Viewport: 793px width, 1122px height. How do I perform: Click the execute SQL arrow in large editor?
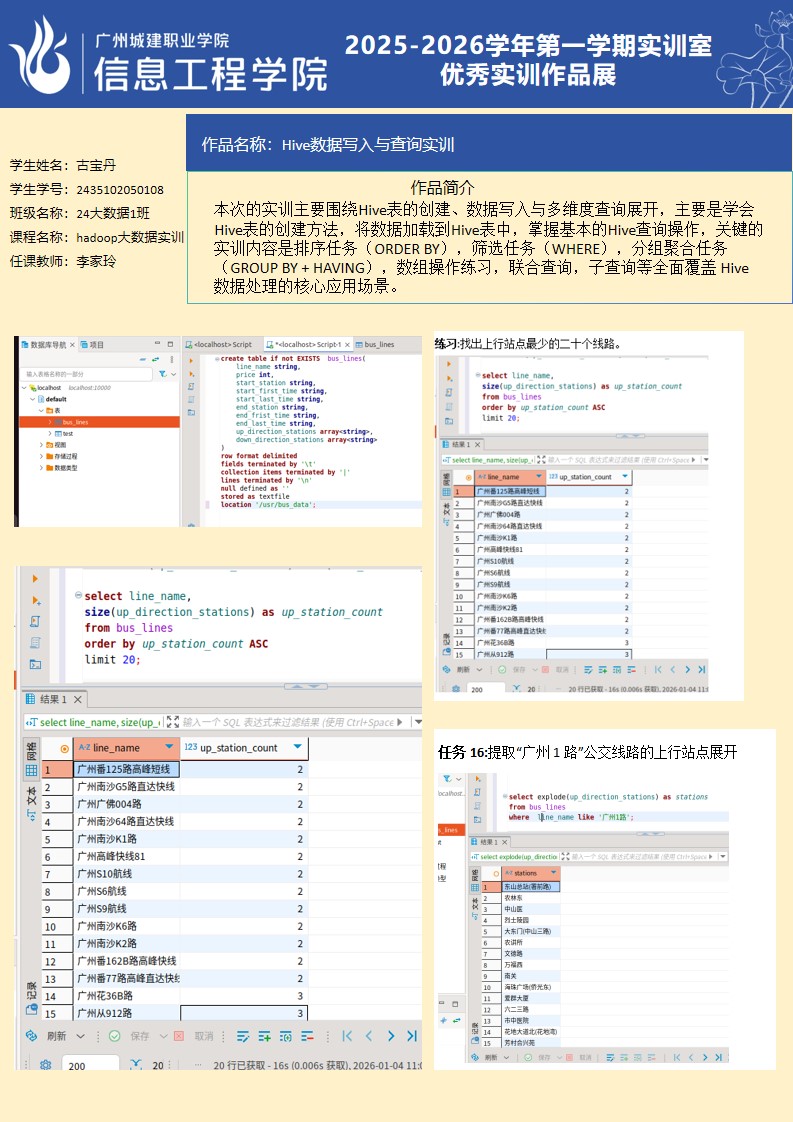[x=36, y=579]
